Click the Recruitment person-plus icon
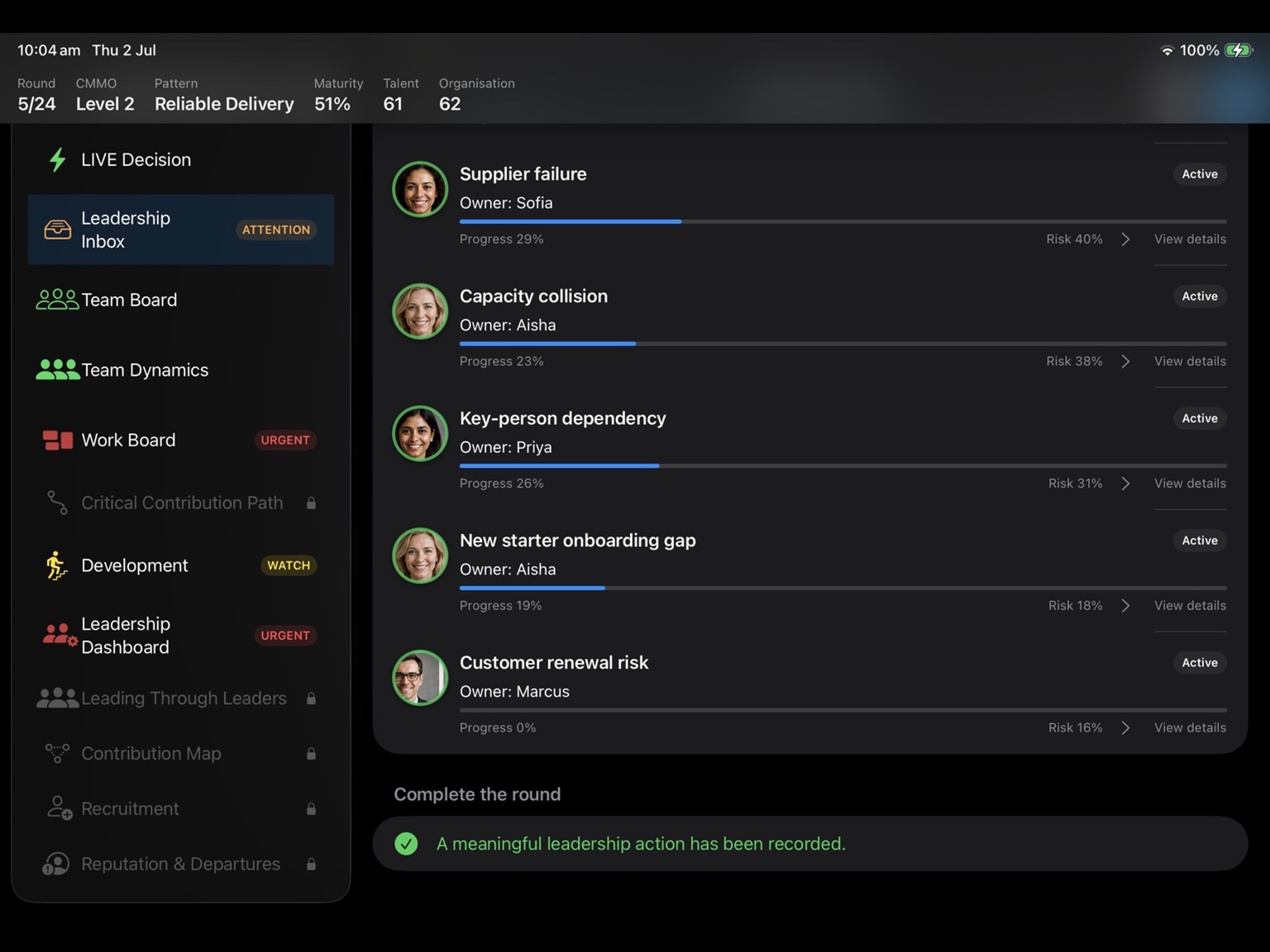 59,808
